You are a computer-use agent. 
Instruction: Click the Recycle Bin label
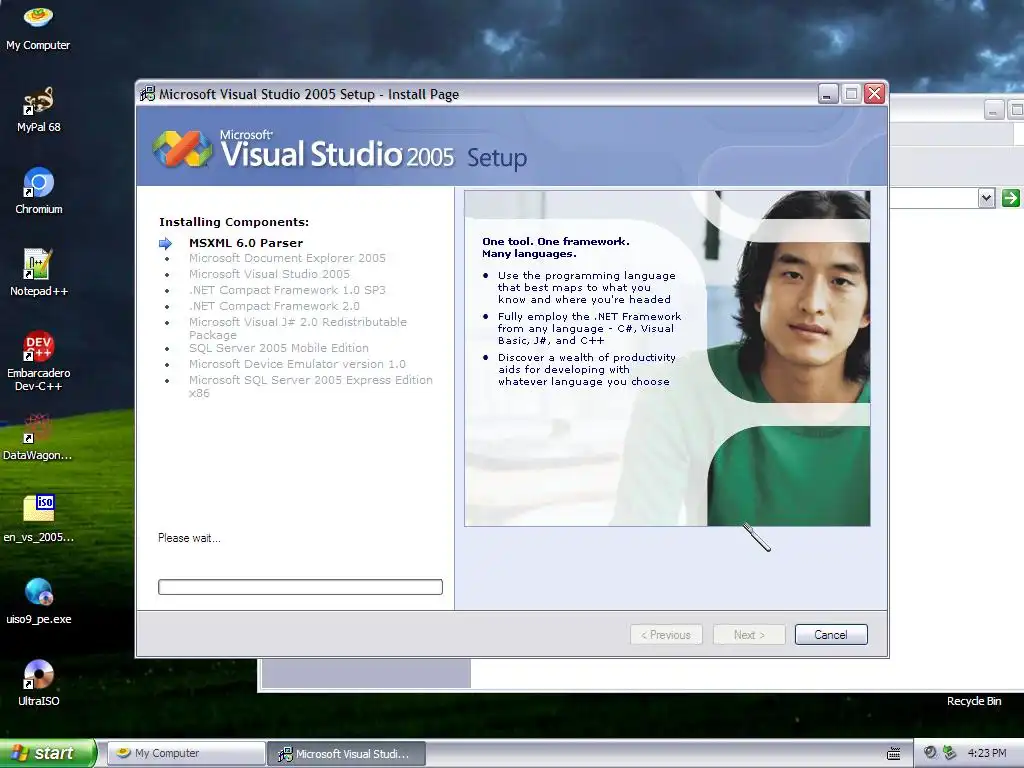pyautogui.click(x=974, y=701)
